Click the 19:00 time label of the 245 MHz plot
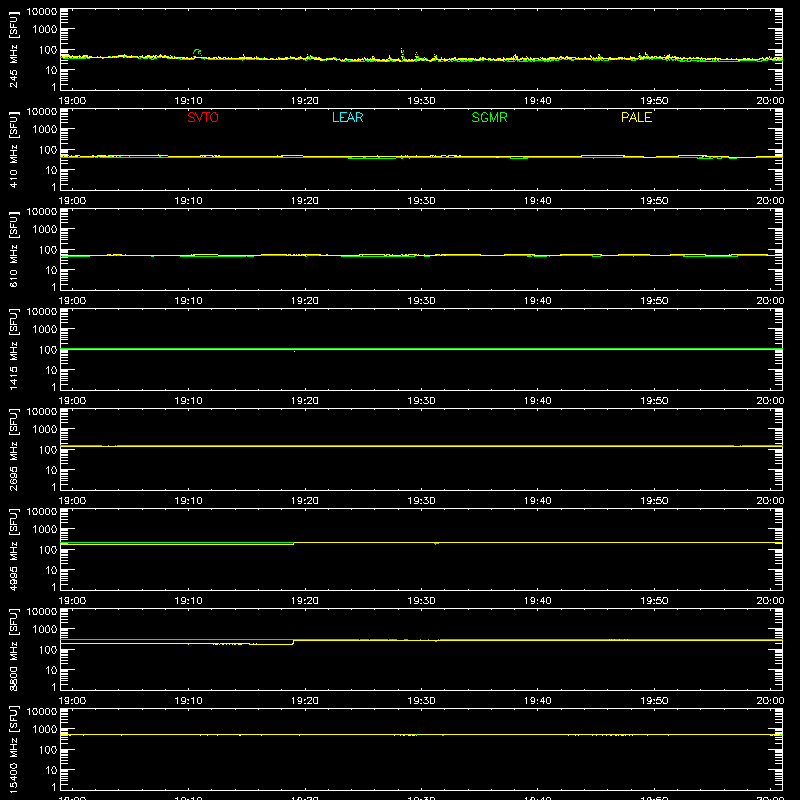This screenshot has width=800, height=800. (72, 101)
